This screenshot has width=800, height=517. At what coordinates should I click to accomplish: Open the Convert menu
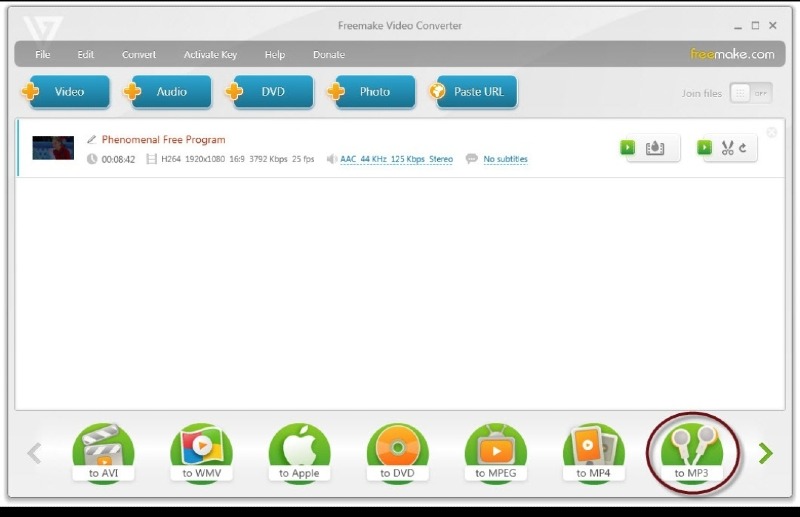point(139,55)
